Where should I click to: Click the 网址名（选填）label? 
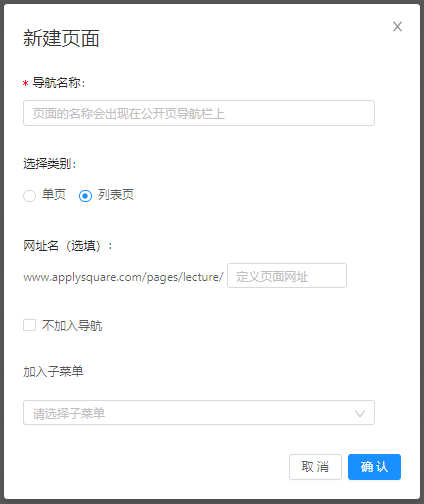68,246
